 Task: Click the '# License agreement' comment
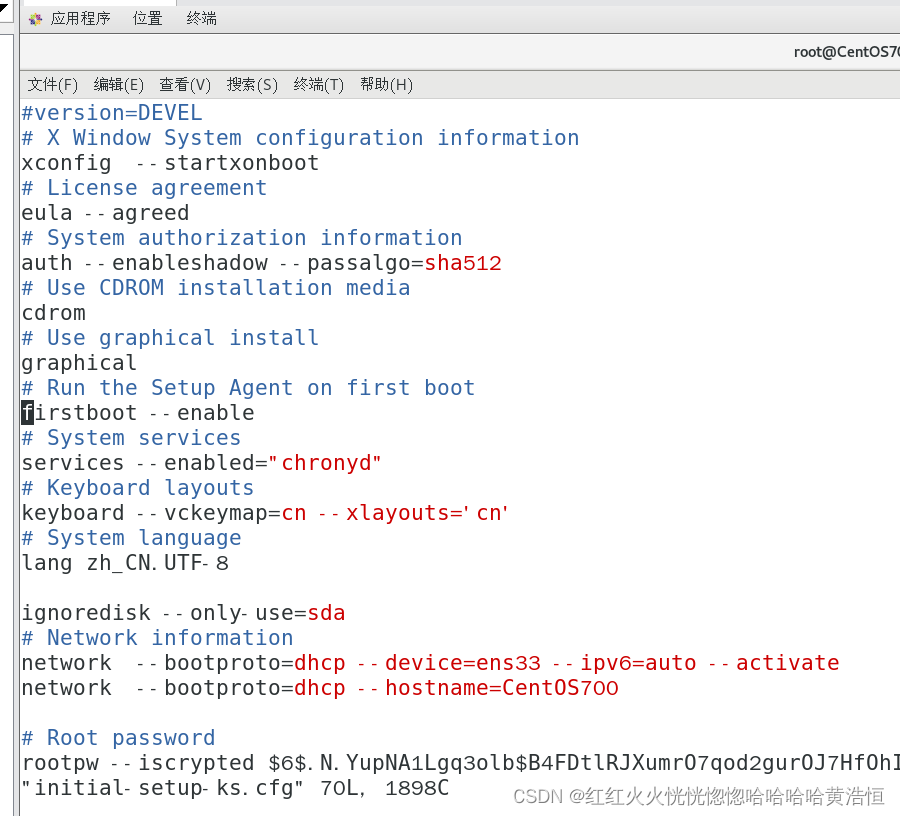click(144, 188)
